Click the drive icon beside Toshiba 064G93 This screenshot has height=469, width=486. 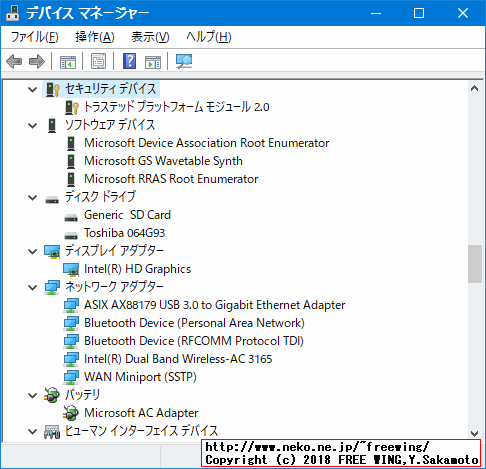pyautogui.click(x=71, y=235)
